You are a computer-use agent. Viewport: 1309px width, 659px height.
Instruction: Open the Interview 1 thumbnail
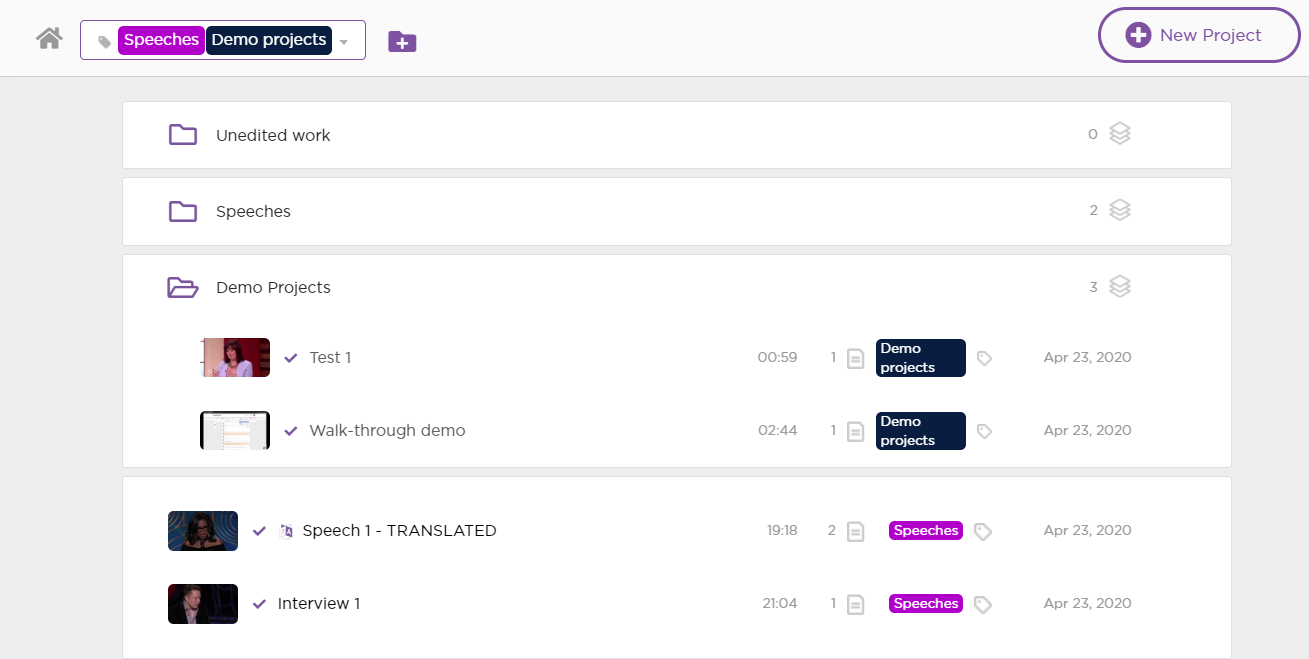pyautogui.click(x=203, y=604)
